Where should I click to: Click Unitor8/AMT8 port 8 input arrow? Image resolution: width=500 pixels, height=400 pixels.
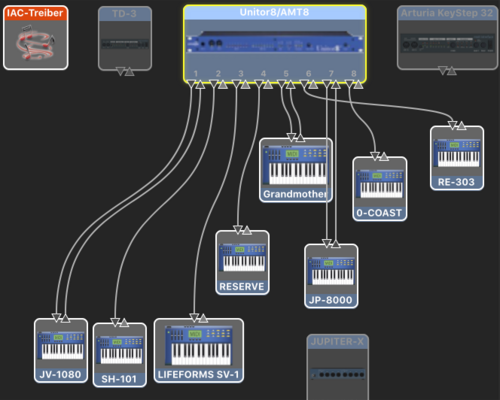coord(358,84)
